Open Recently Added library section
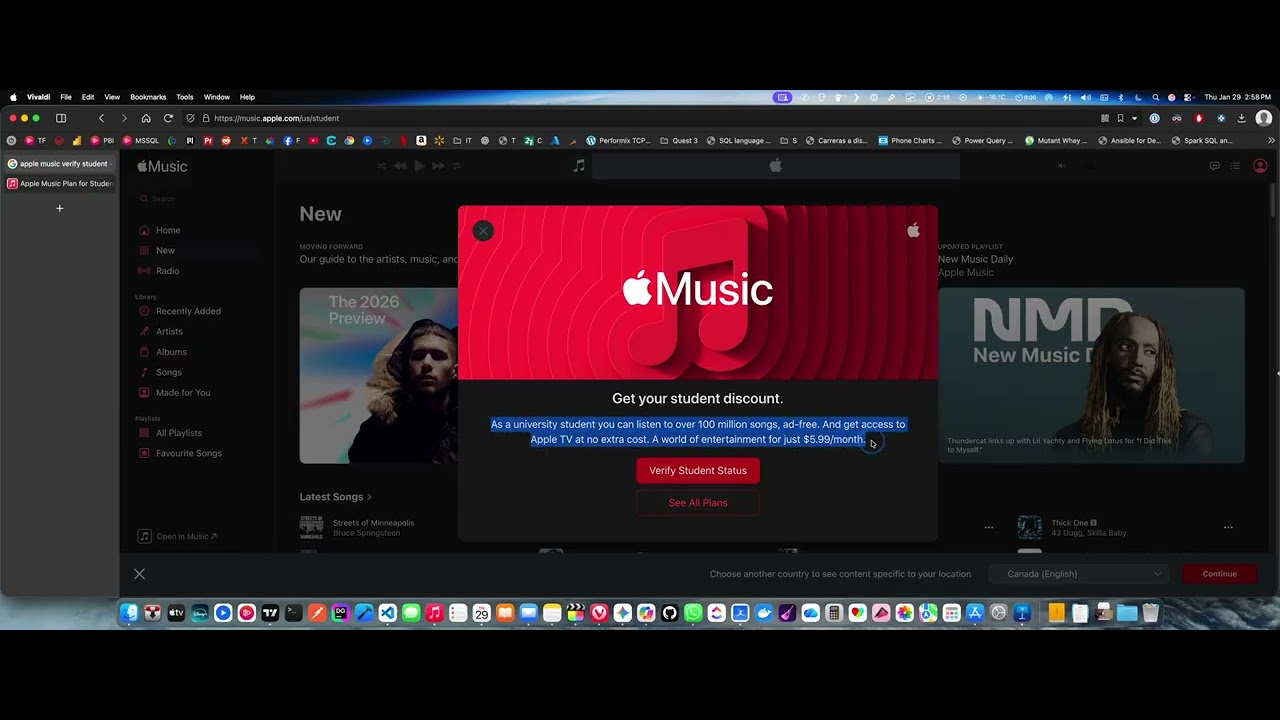 (180, 311)
